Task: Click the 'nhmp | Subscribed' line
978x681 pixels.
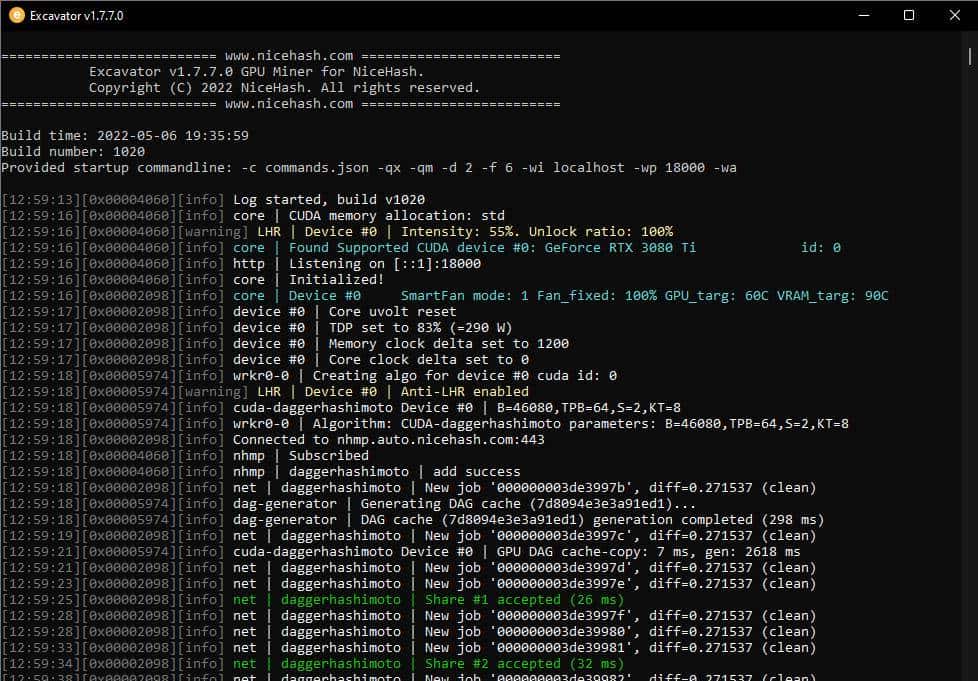Action: (185, 455)
